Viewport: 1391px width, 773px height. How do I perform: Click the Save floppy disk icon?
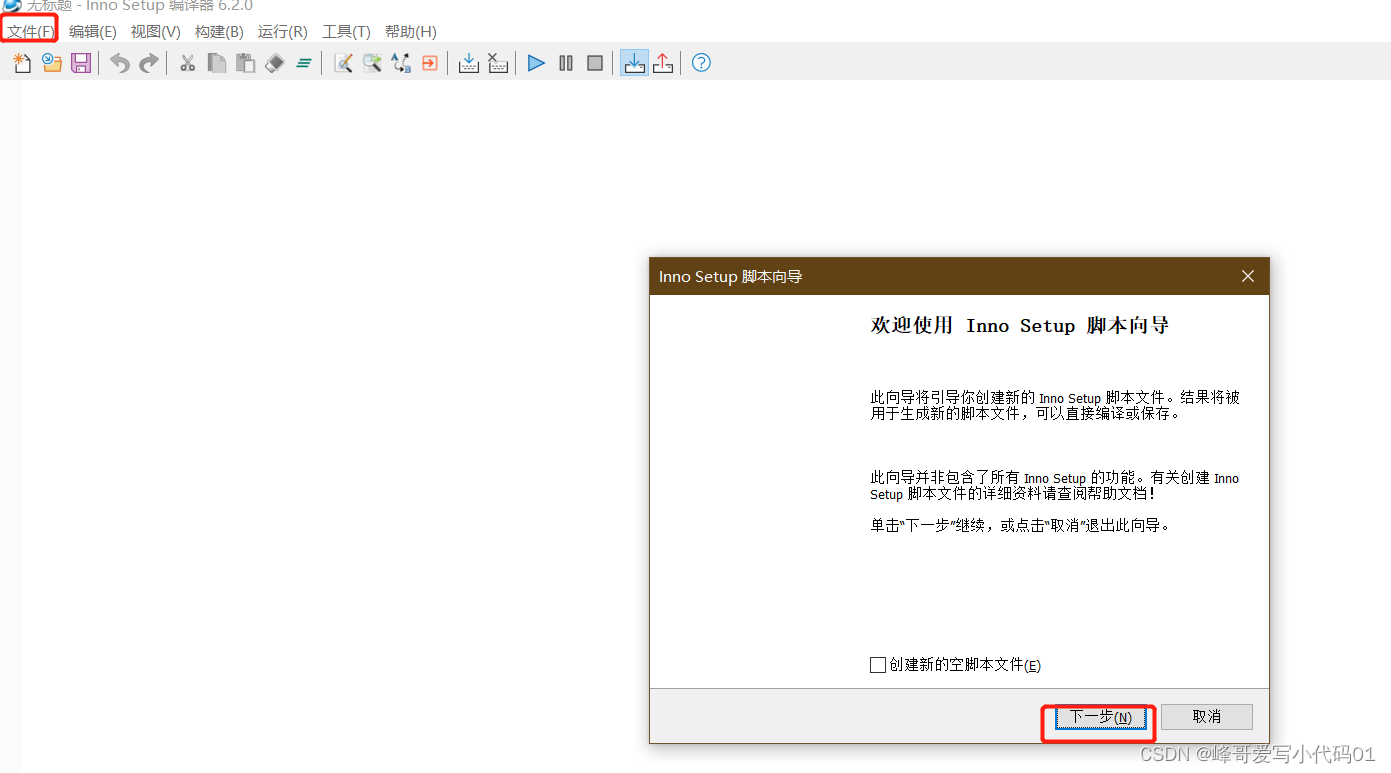[x=81, y=63]
